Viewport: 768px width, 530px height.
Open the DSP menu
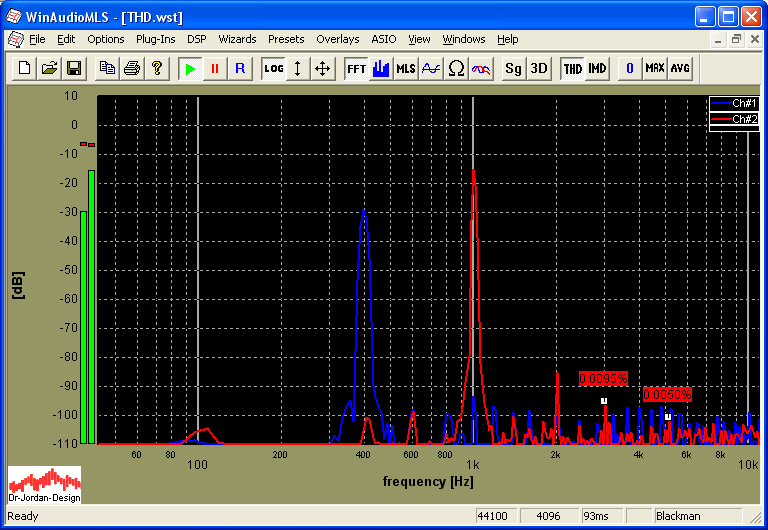pyautogui.click(x=196, y=39)
